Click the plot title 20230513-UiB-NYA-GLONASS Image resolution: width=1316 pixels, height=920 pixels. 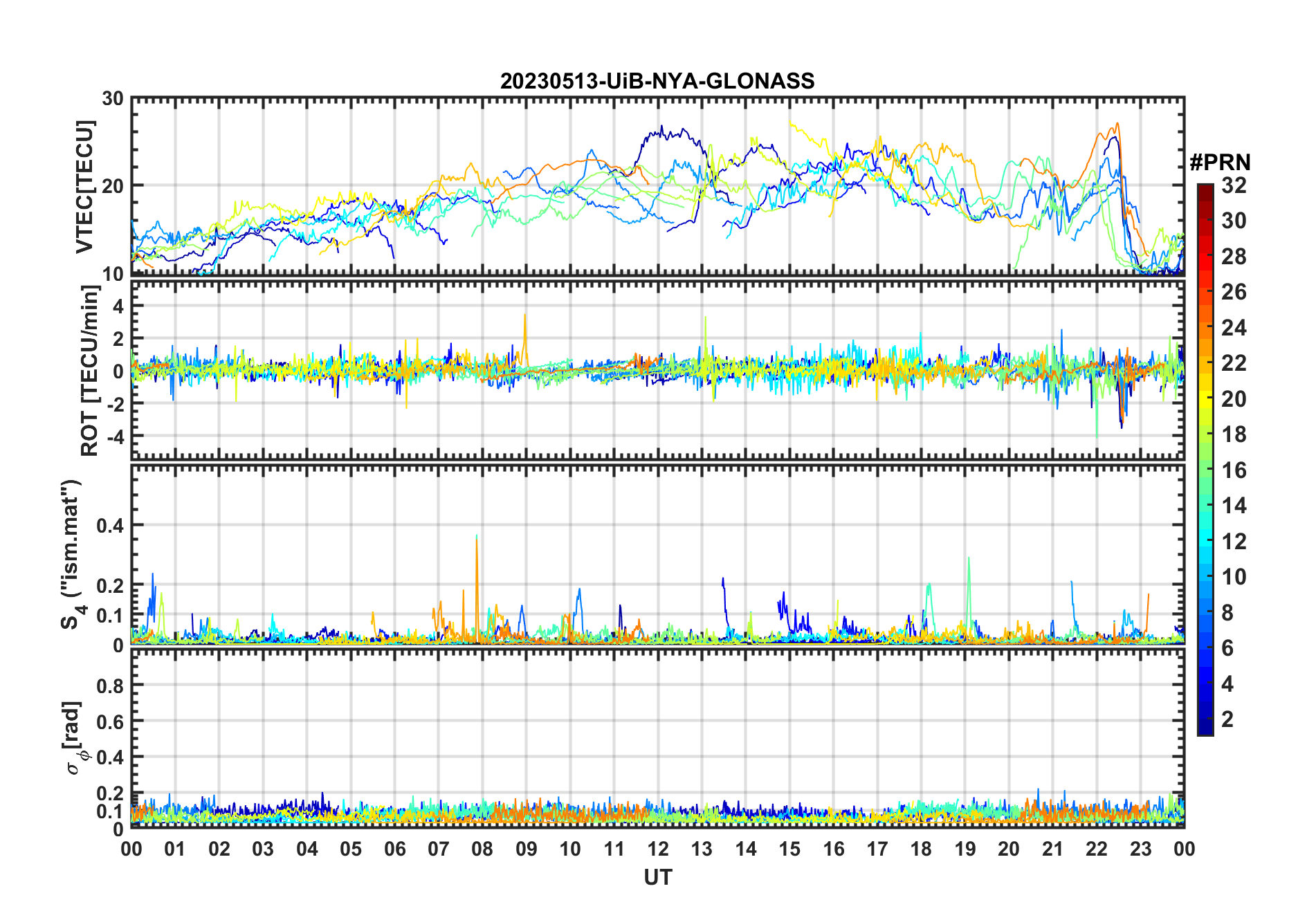[657, 81]
